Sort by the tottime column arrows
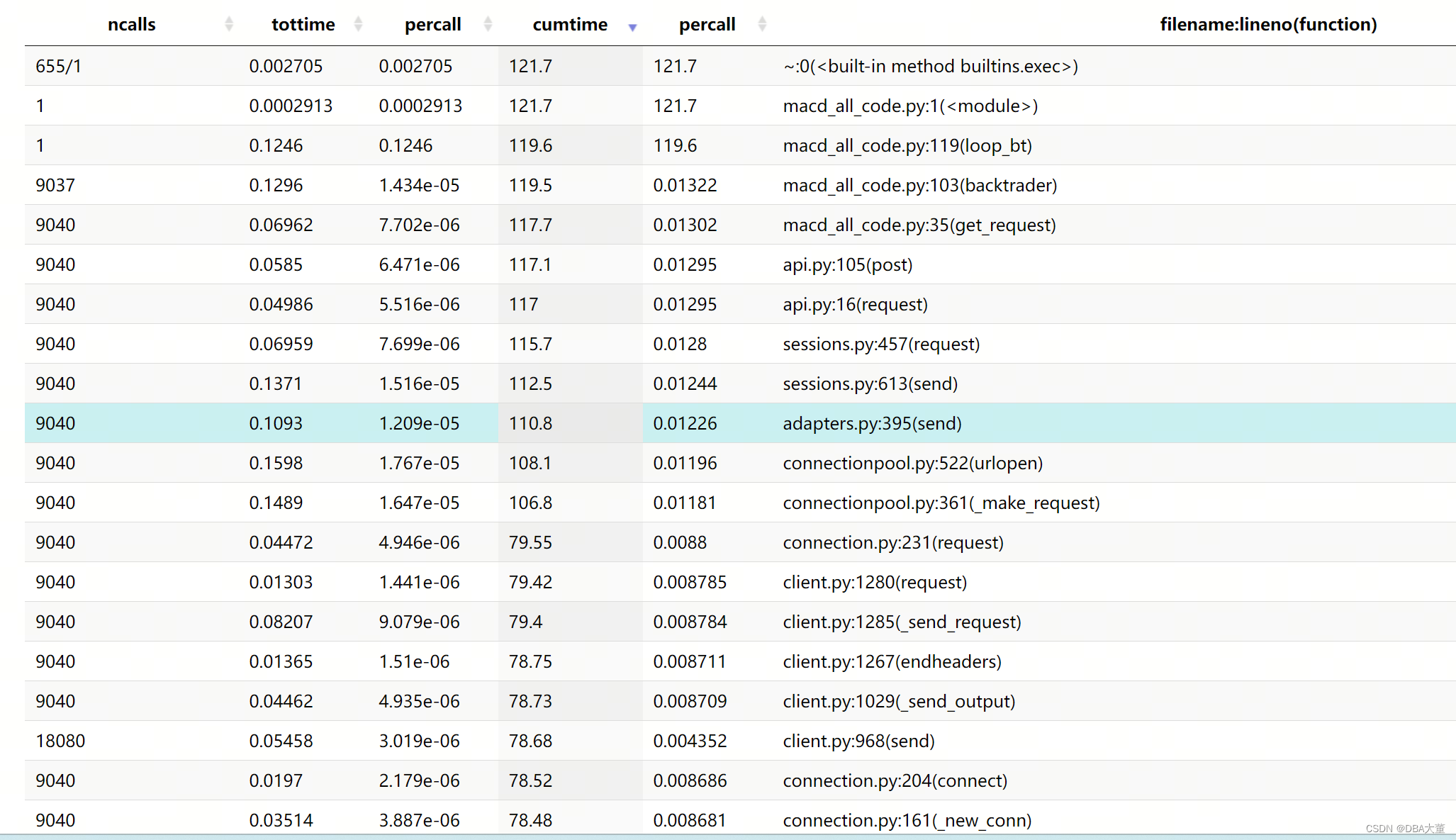 tap(359, 24)
